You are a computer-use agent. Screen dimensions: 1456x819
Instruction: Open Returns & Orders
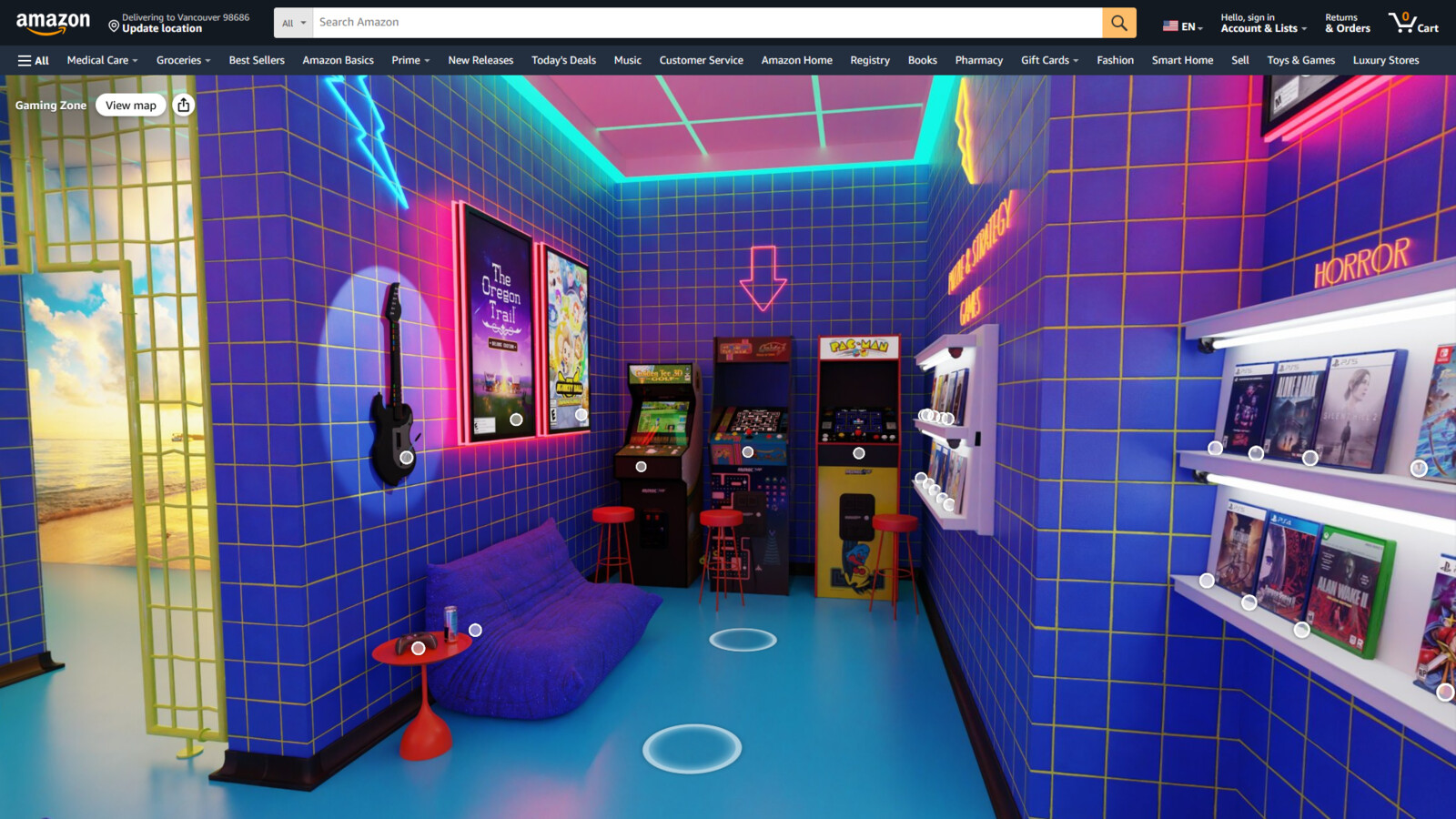tap(1347, 23)
